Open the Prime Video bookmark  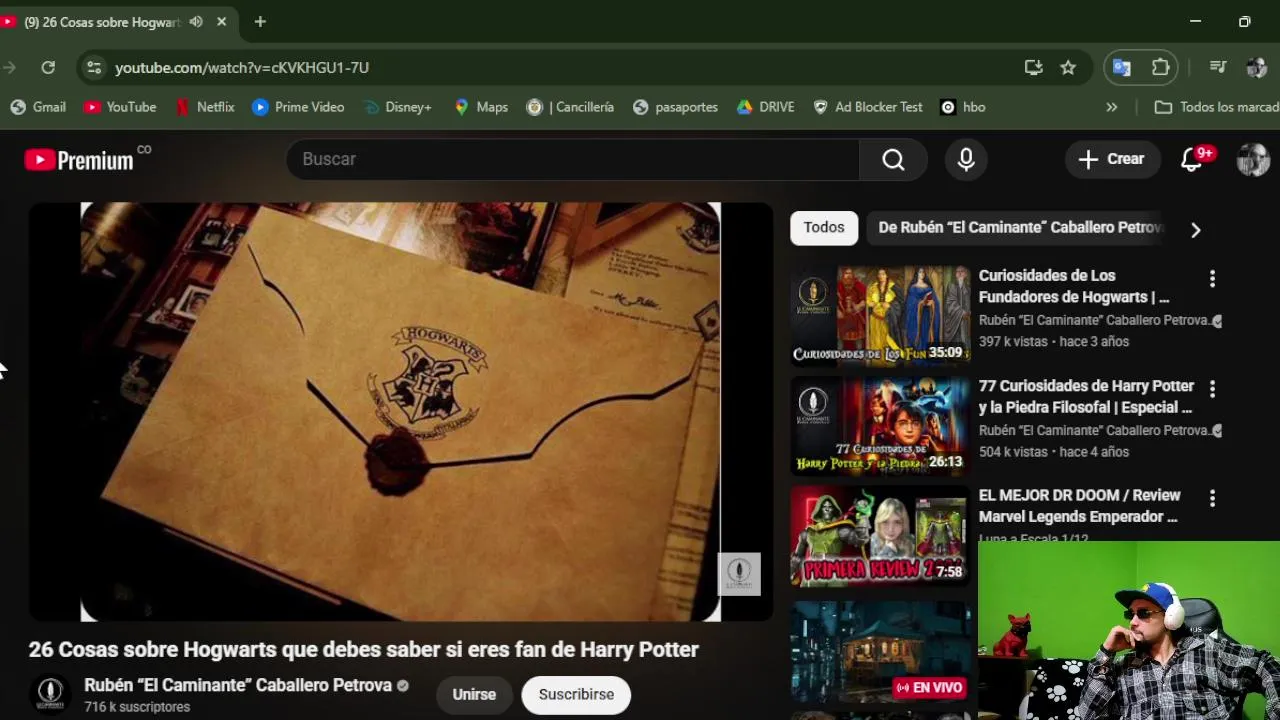(298, 107)
